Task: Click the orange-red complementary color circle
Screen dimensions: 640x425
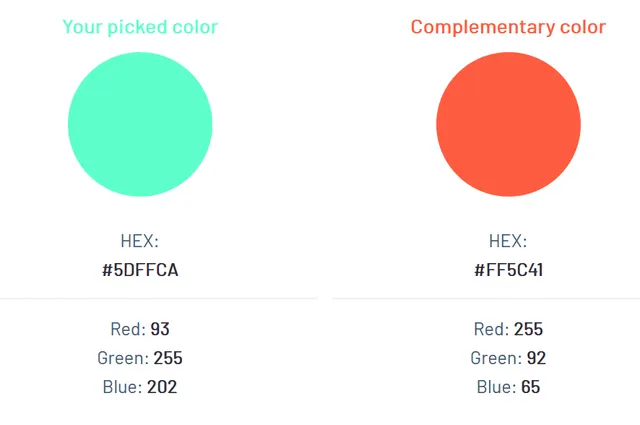Action: tap(508, 124)
